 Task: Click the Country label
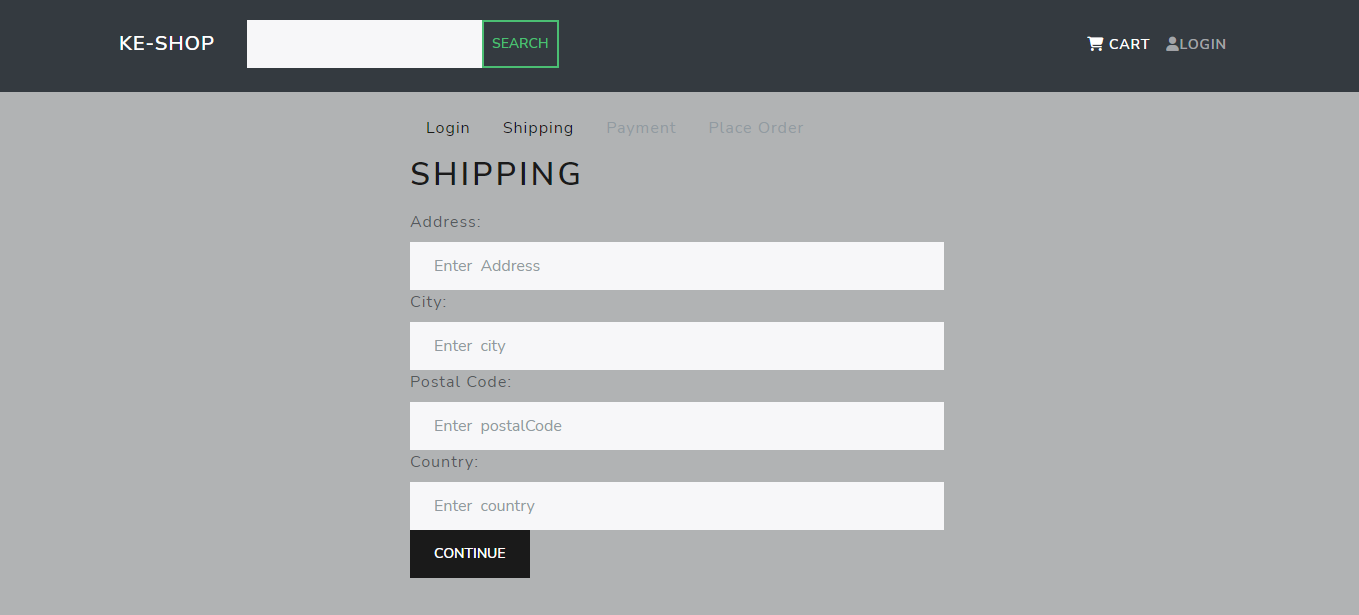point(443,461)
